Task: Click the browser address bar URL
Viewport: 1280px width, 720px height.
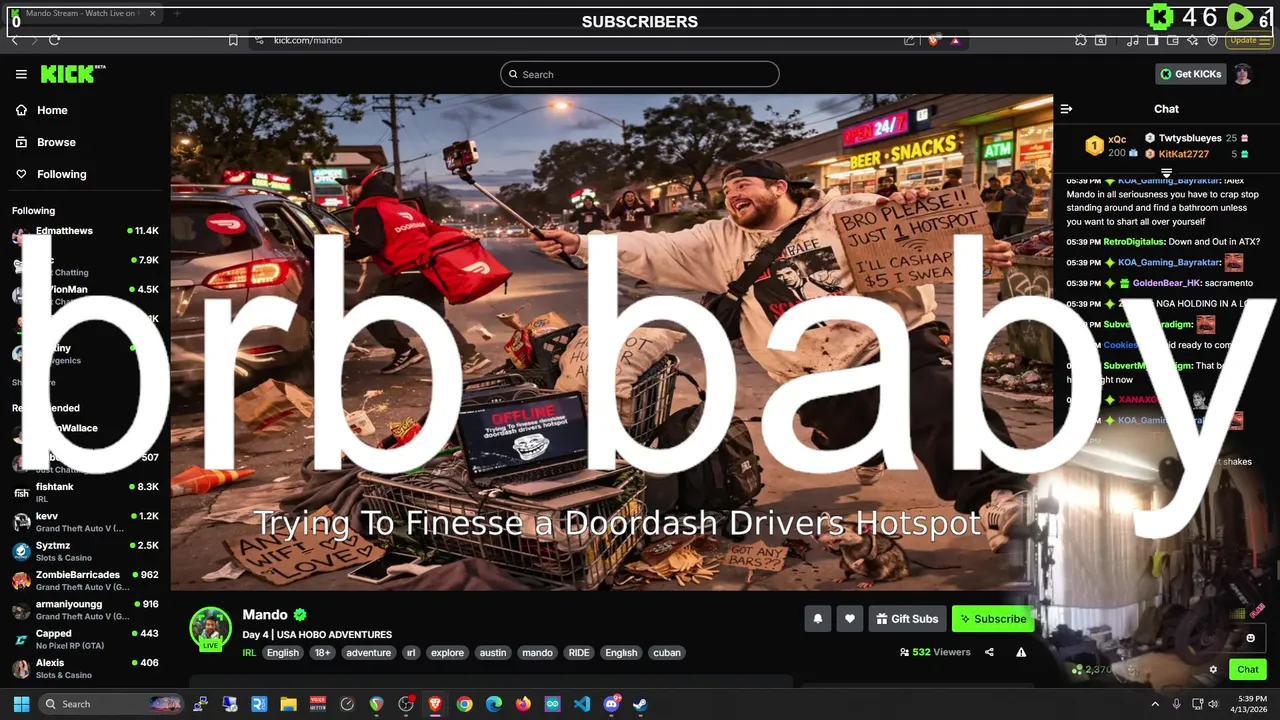Action: 308,40
